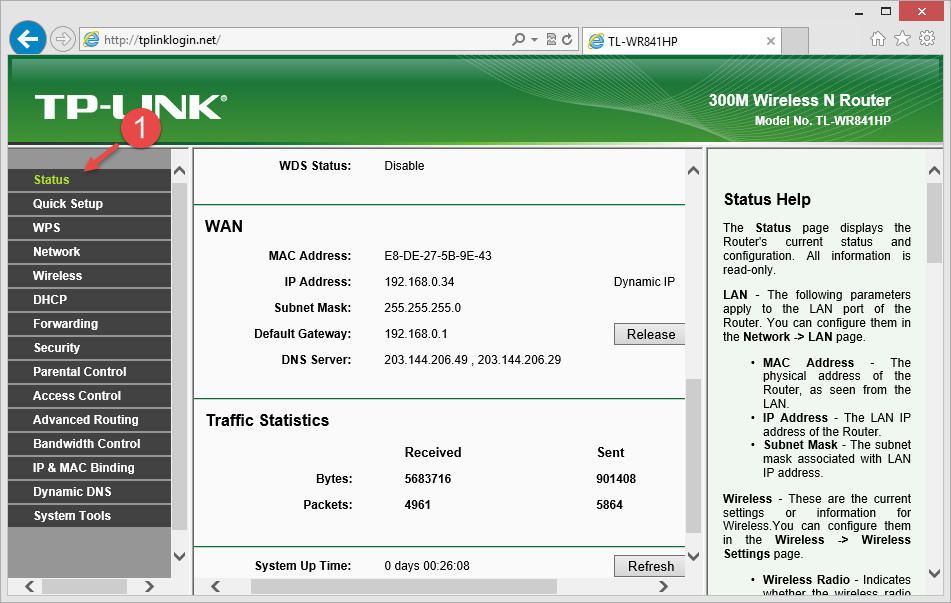Reload the page with the refresh icon
Viewport: 951px width, 603px height.
tap(567, 39)
